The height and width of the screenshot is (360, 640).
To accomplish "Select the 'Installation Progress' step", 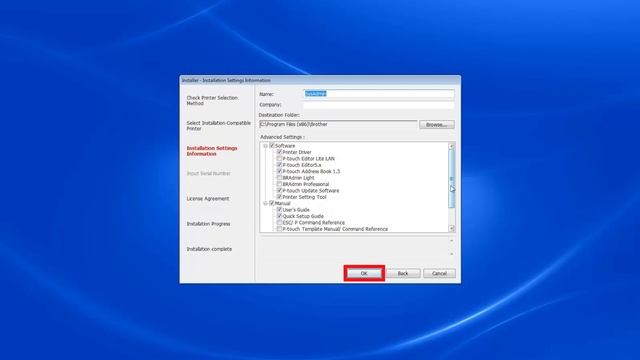I will click(209, 224).
